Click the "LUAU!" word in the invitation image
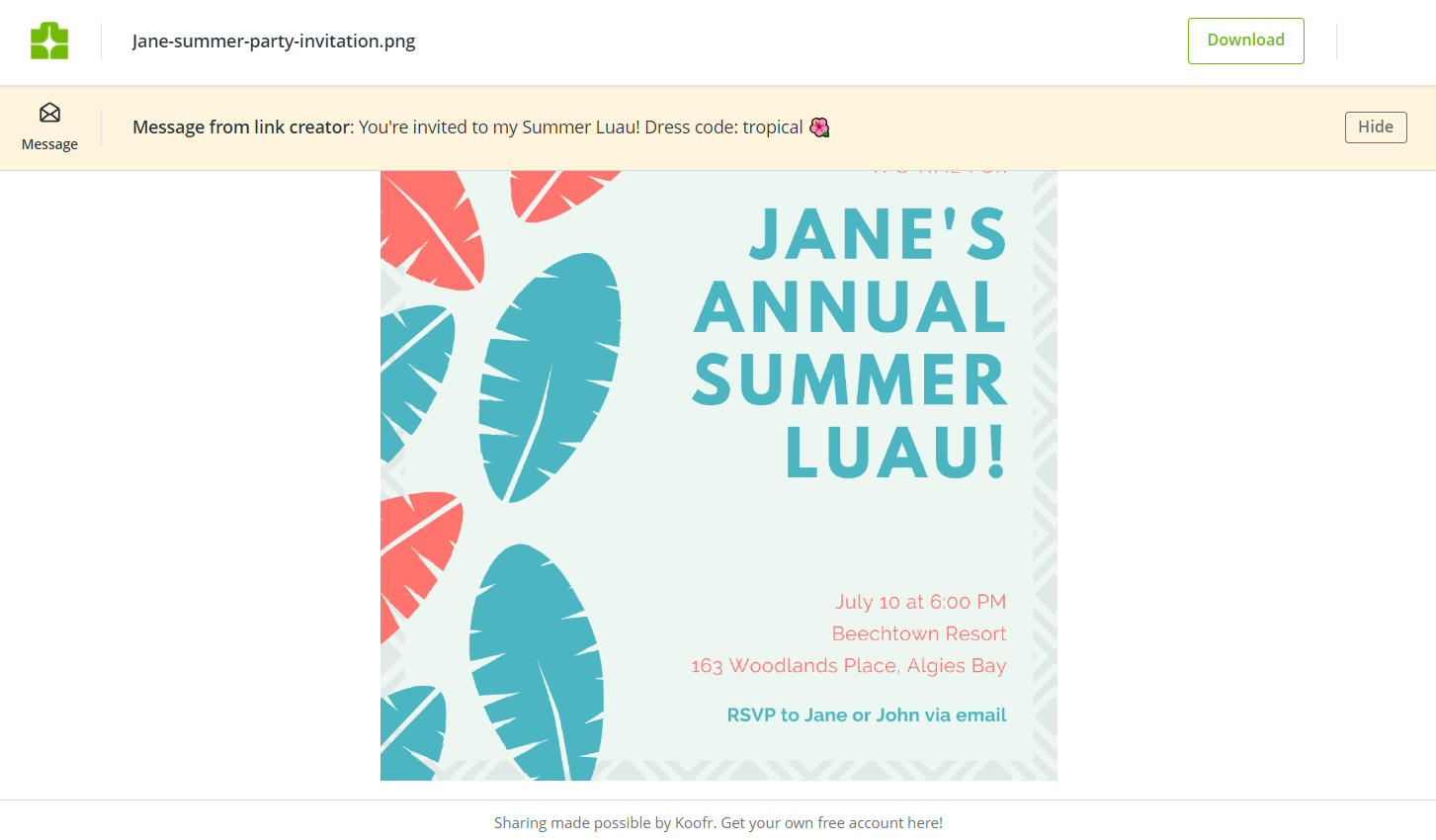Image resolution: width=1436 pixels, height=840 pixels. point(895,453)
